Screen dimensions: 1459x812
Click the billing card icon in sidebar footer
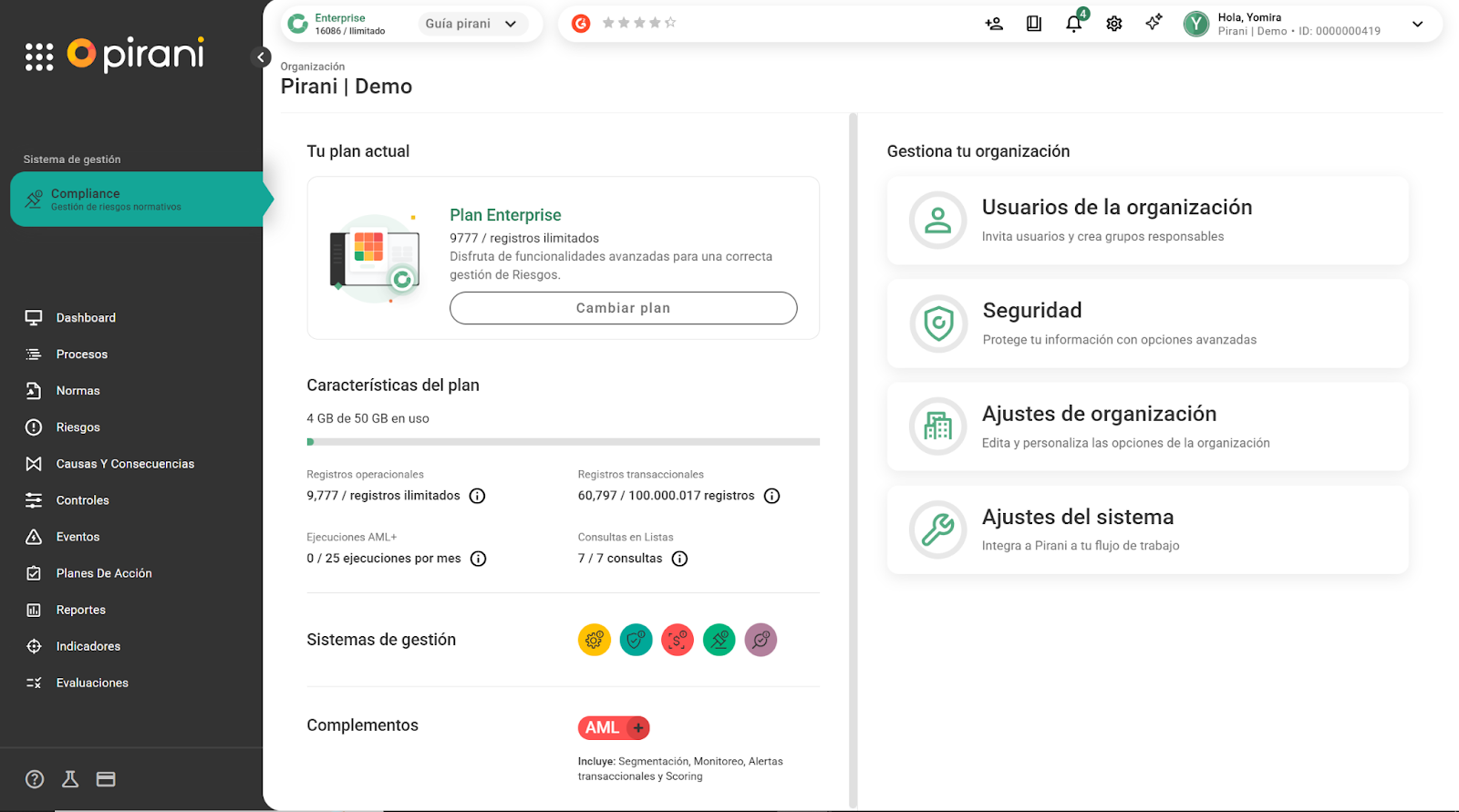pyautogui.click(x=106, y=779)
